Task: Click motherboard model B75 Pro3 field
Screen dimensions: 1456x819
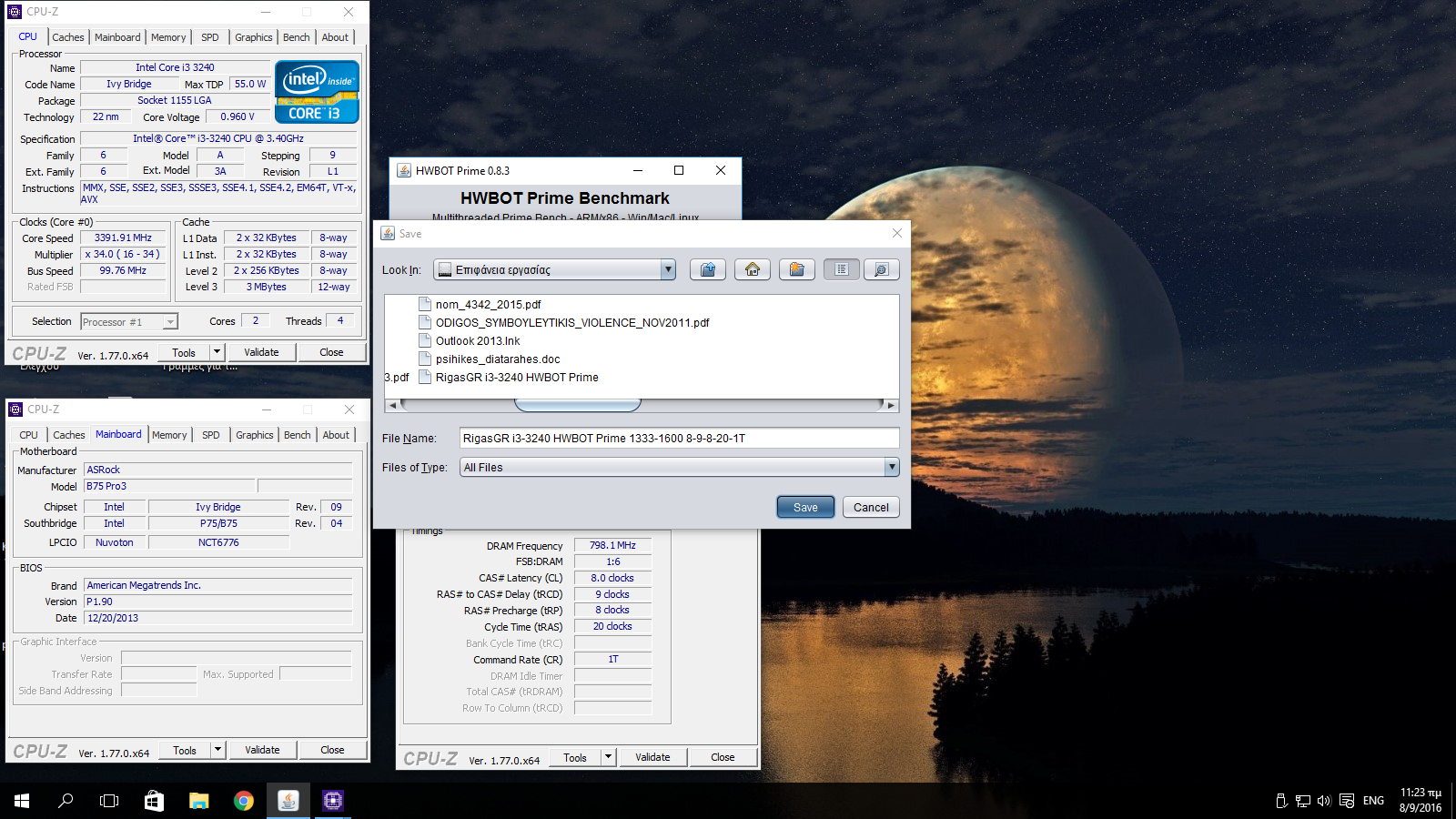Action: 169,486
